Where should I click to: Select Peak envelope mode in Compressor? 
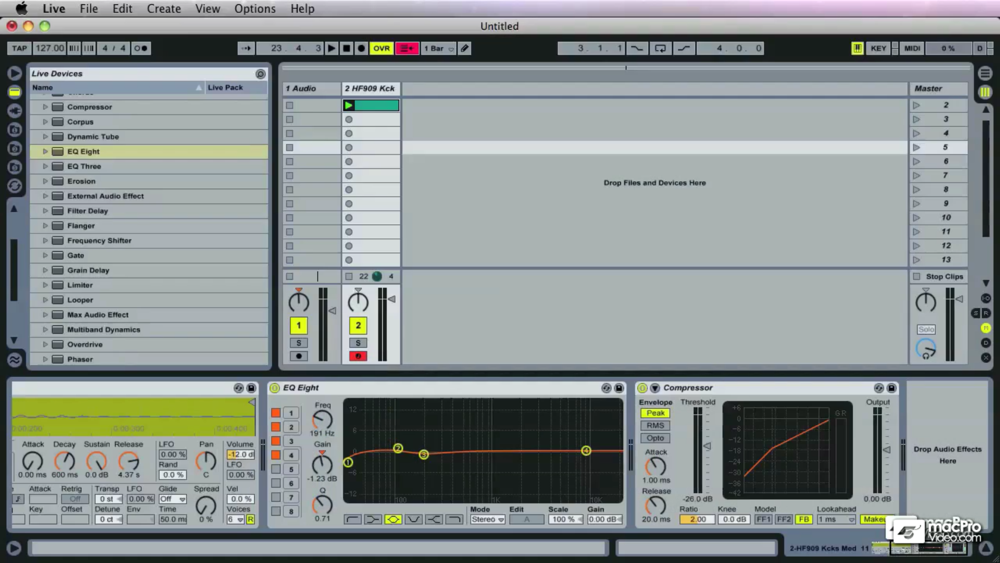[x=655, y=413]
